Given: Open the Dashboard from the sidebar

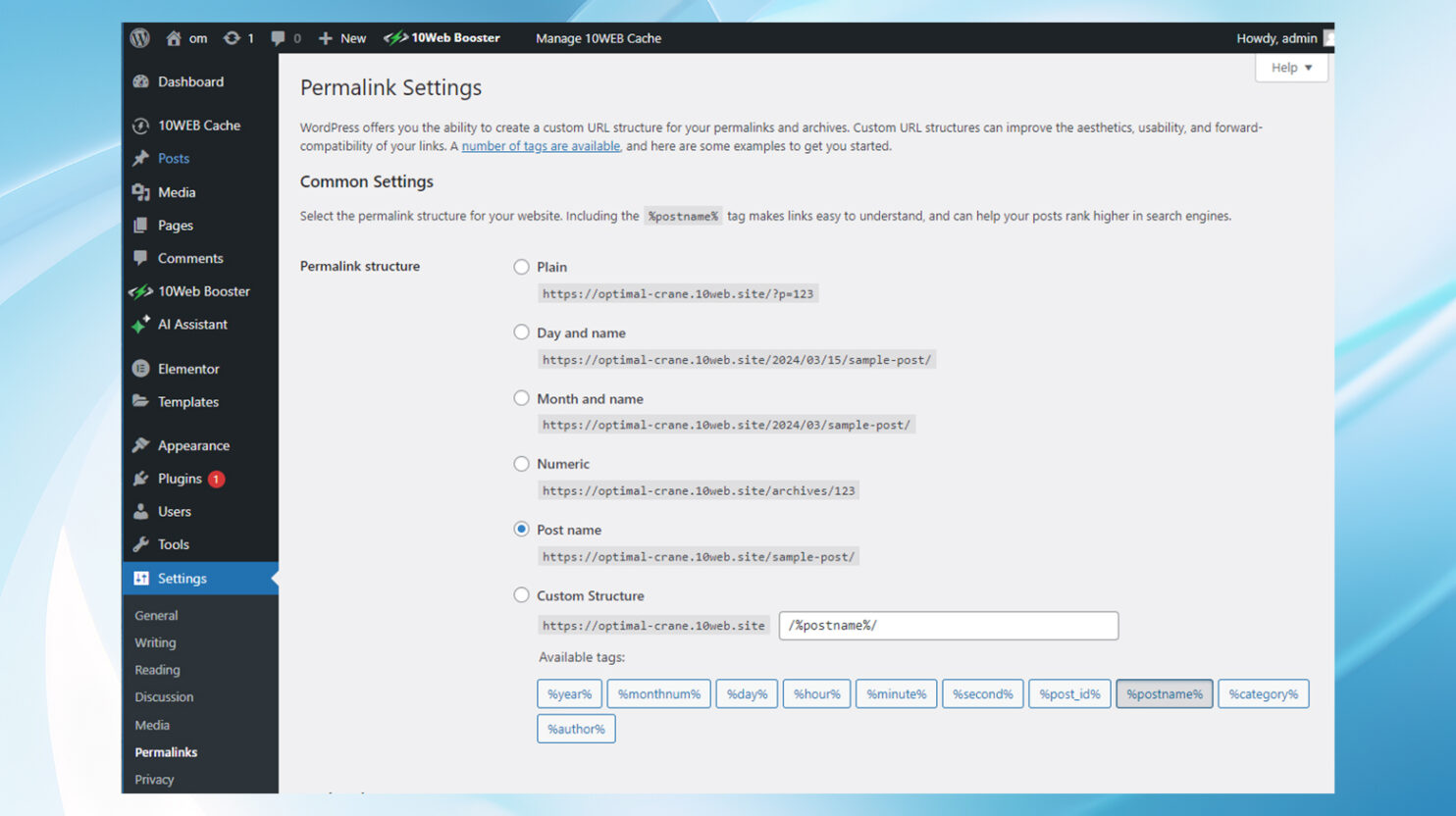Looking at the screenshot, I should coord(190,81).
